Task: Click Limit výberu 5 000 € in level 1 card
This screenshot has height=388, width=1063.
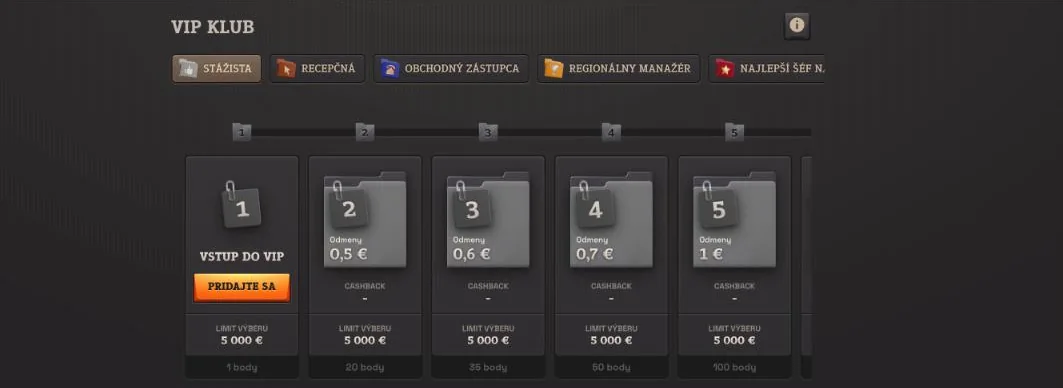Action: (242, 334)
